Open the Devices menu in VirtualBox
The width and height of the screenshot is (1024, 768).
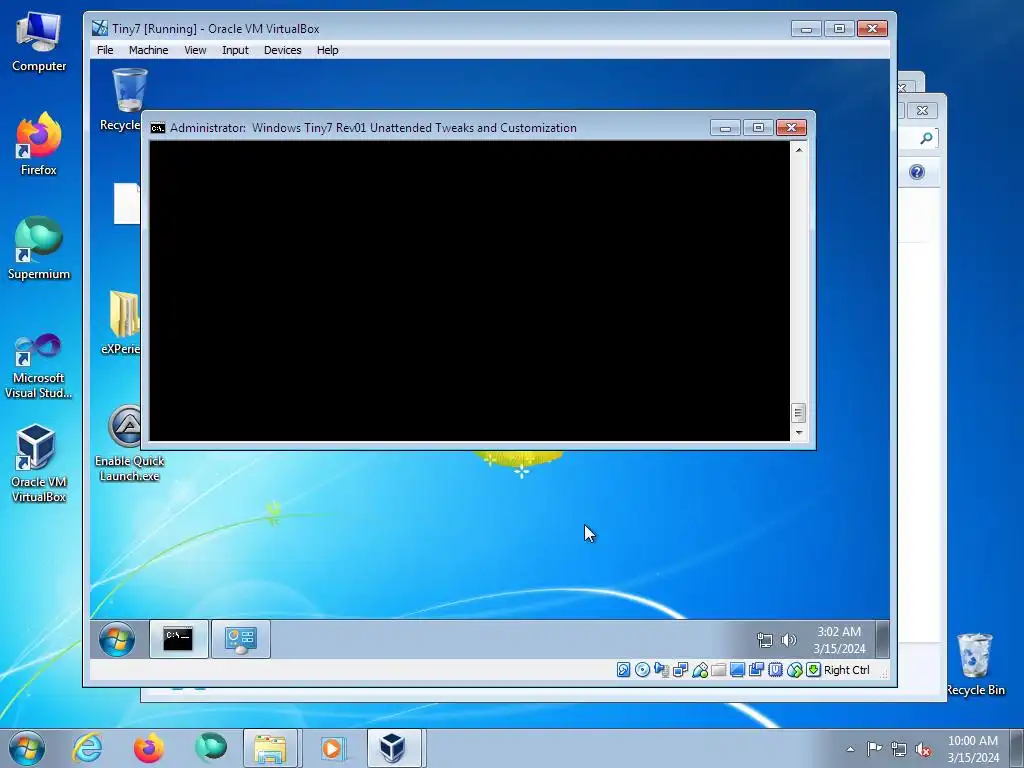pyautogui.click(x=282, y=50)
